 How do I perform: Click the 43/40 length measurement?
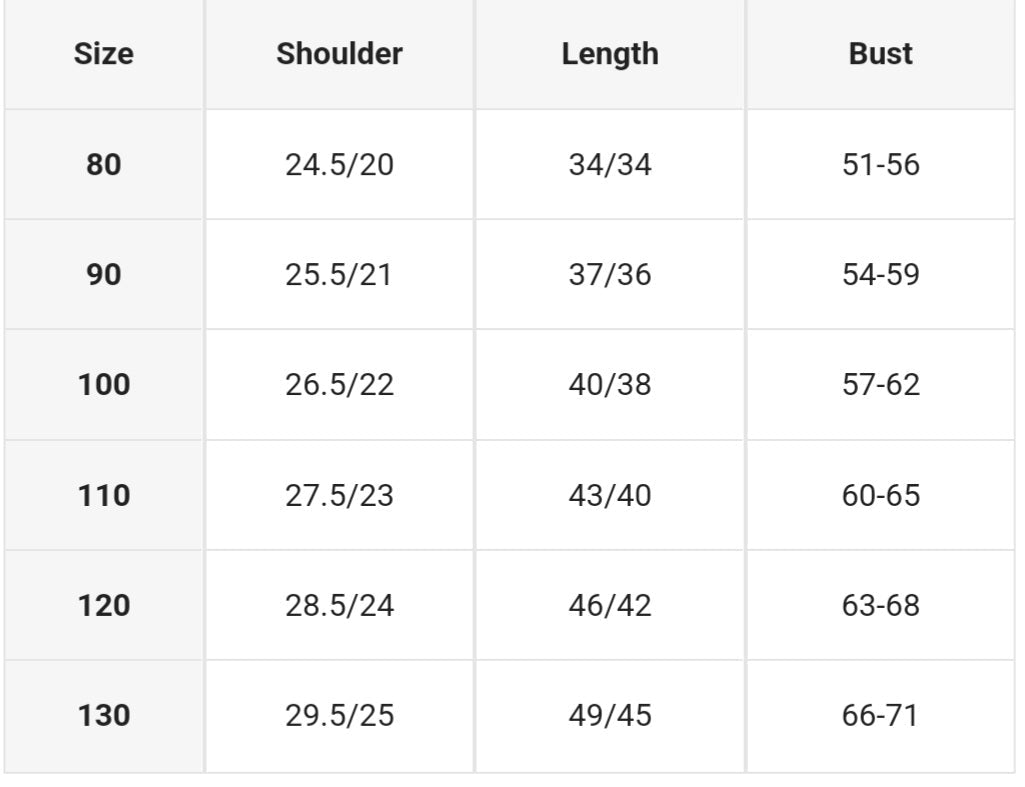[610, 495]
